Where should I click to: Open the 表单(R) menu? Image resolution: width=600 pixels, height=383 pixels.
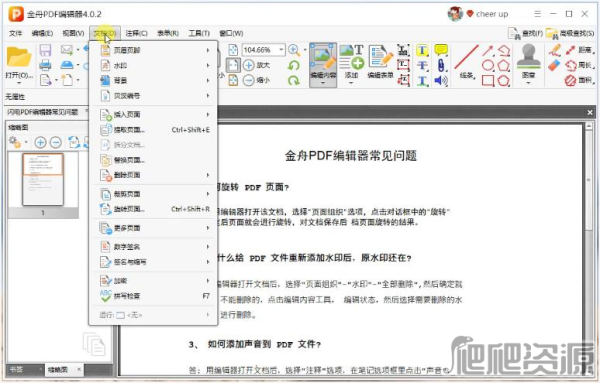click(168, 33)
